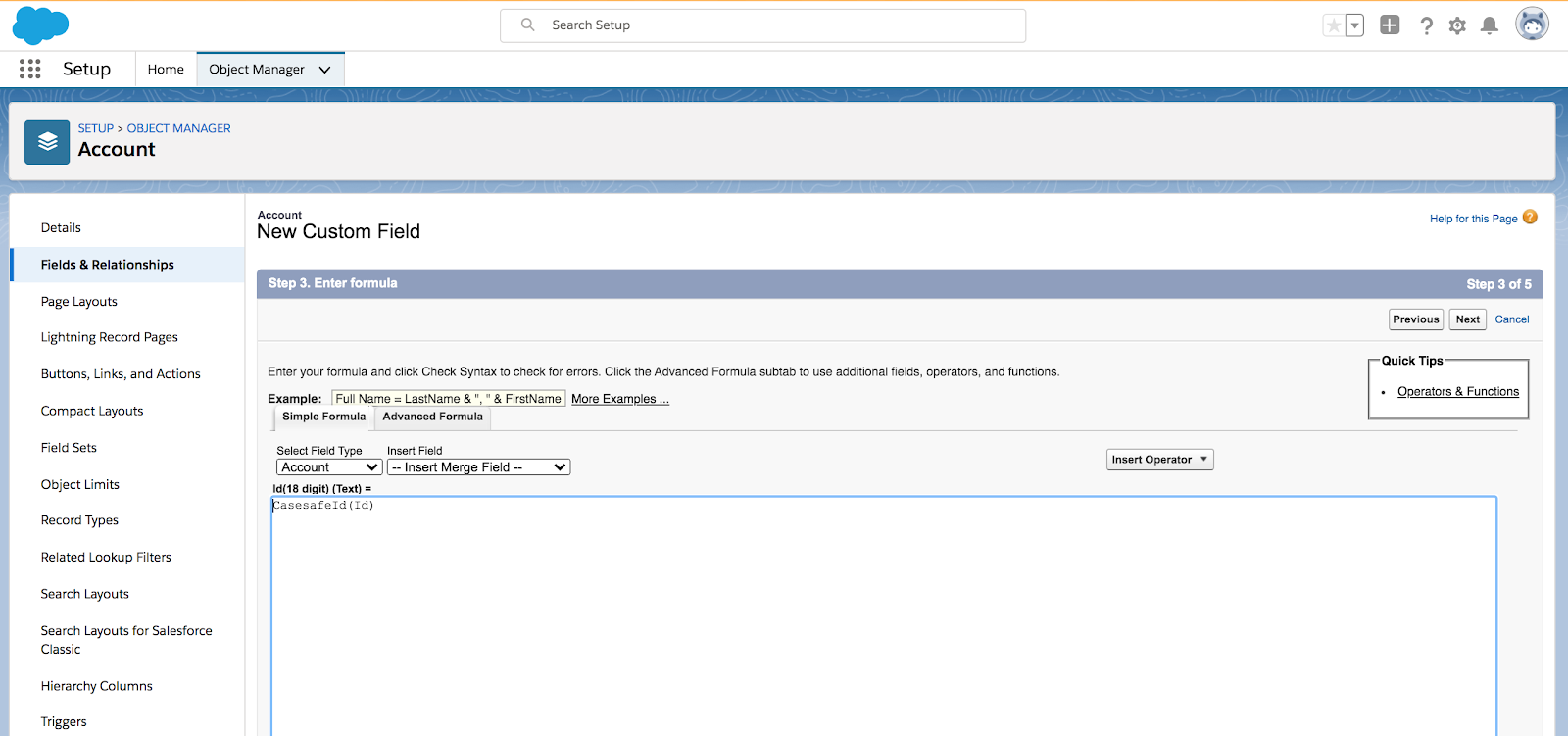1568x736 pixels.
Task: Click the Next button
Action: pos(1468,319)
